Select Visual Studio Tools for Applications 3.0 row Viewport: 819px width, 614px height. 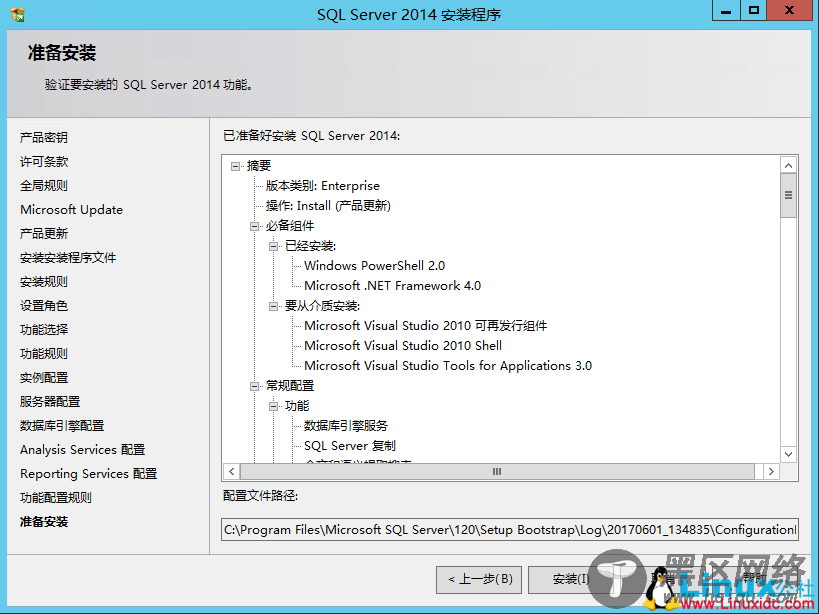[448, 365]
